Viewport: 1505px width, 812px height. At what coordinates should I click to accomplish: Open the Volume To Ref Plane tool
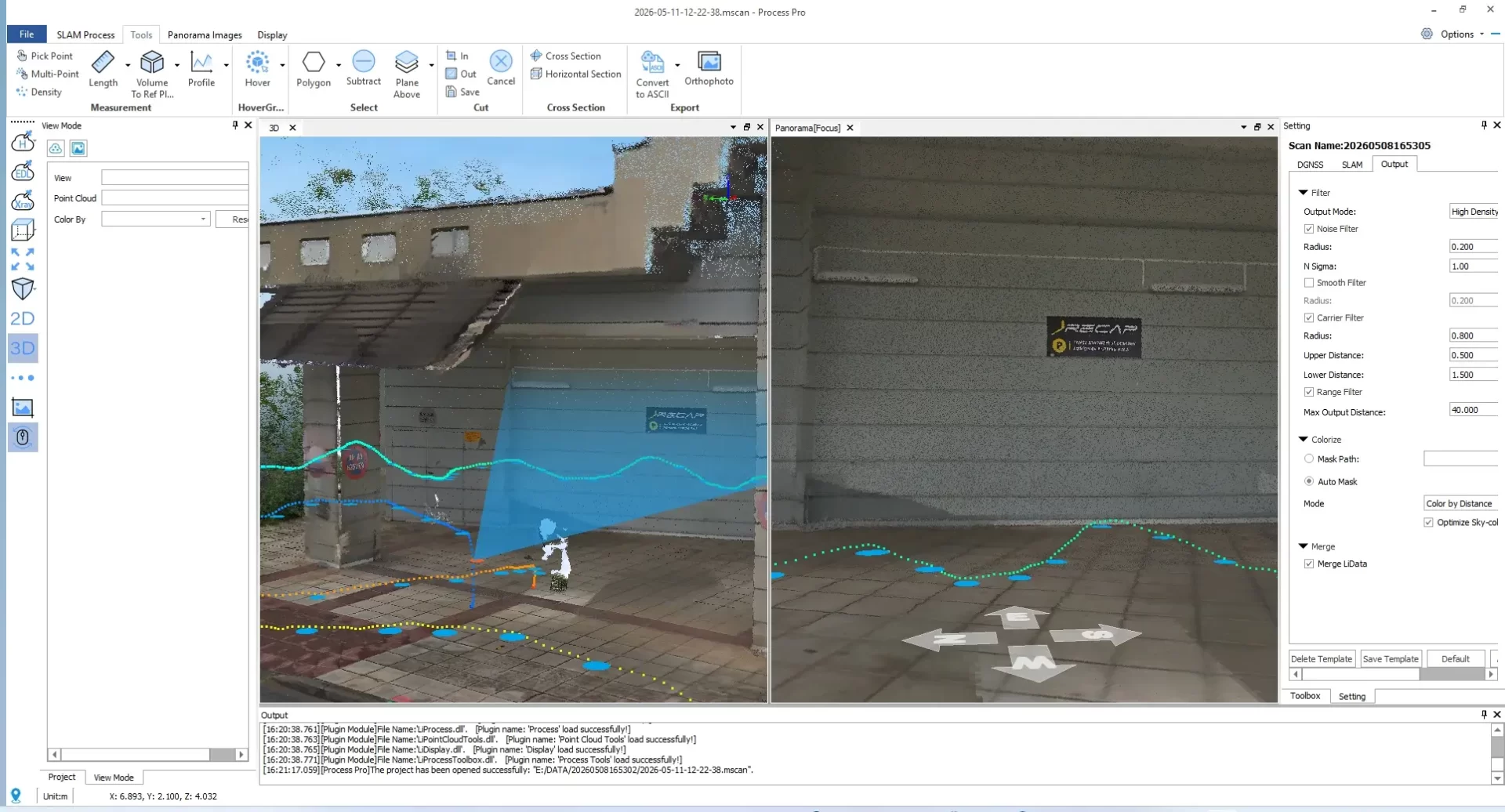click(152, 74)
